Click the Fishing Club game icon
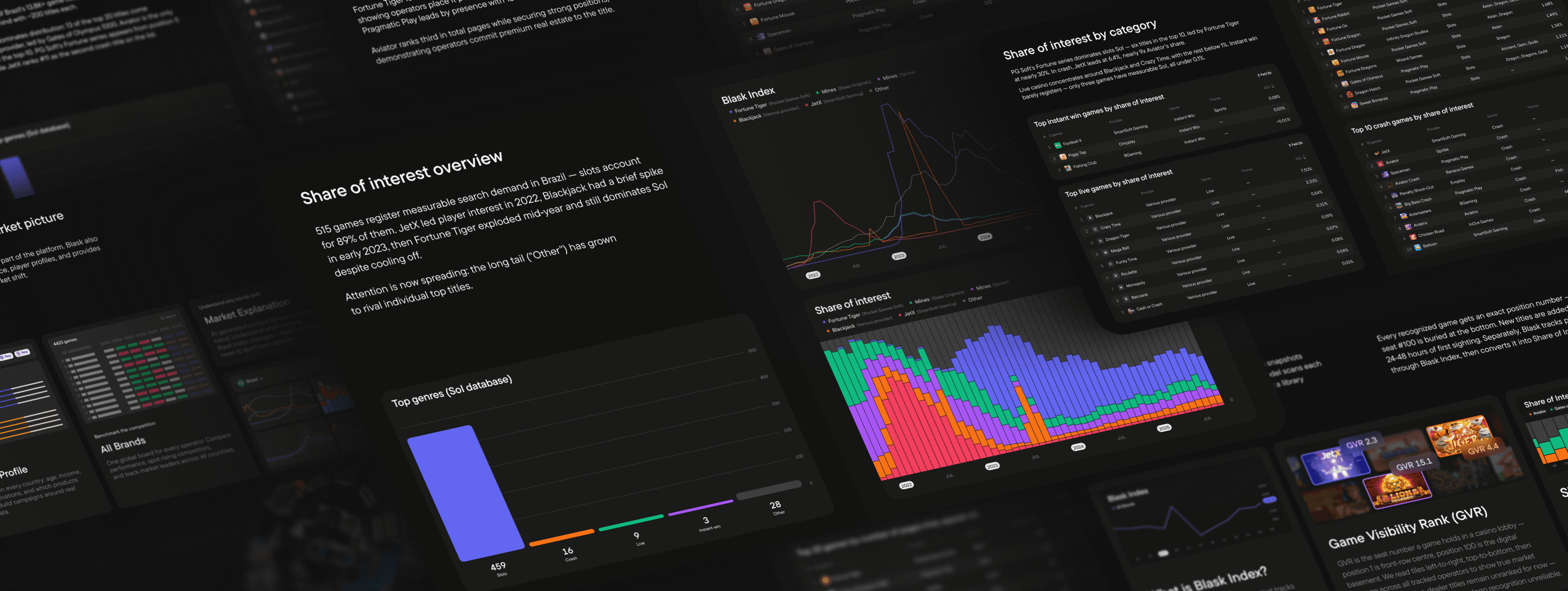The image size is (1568, 591). 1067,168
